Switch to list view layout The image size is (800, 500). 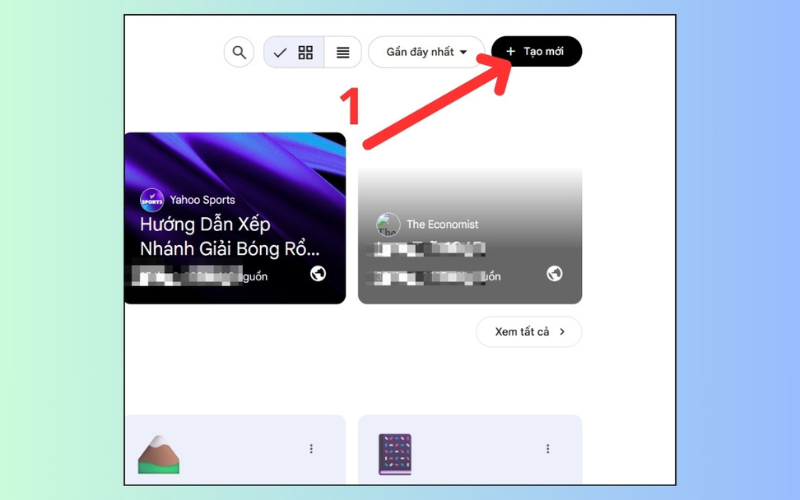point(343,52)
